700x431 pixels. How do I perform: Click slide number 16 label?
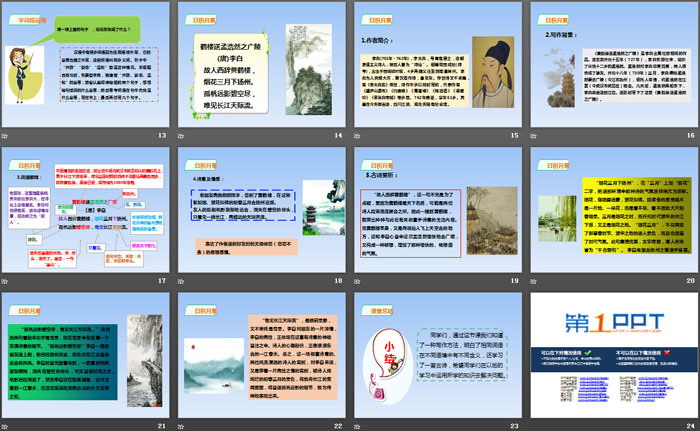[x=691, y=135]
